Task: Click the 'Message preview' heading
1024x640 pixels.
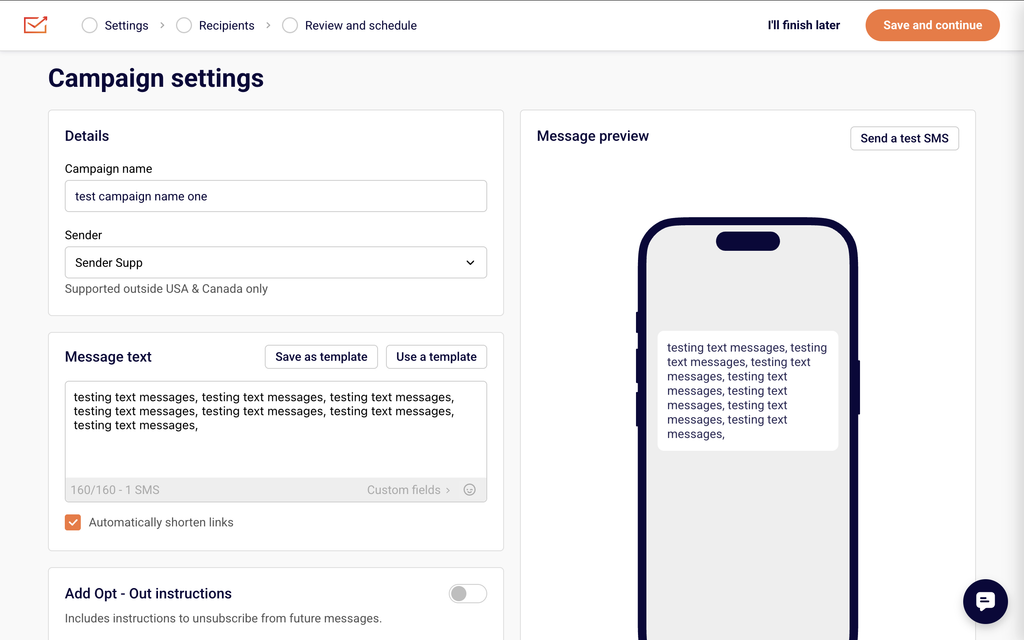Action: point(593,136)
